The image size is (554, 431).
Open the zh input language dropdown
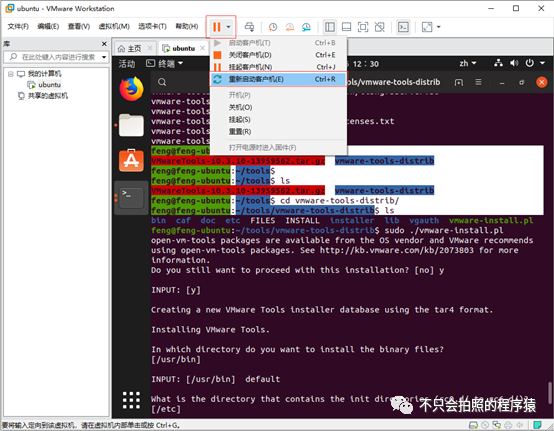tap(468, 64)
